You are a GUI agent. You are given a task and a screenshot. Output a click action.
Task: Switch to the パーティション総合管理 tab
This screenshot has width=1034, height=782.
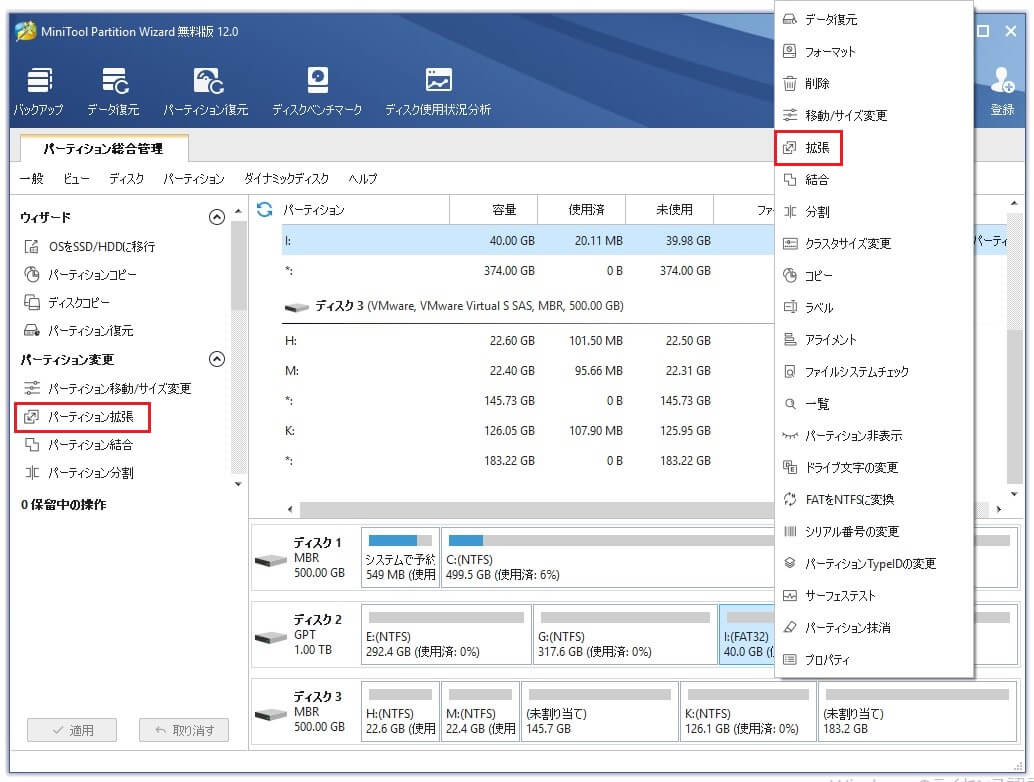pyautogui.click(x=104, y=147)
